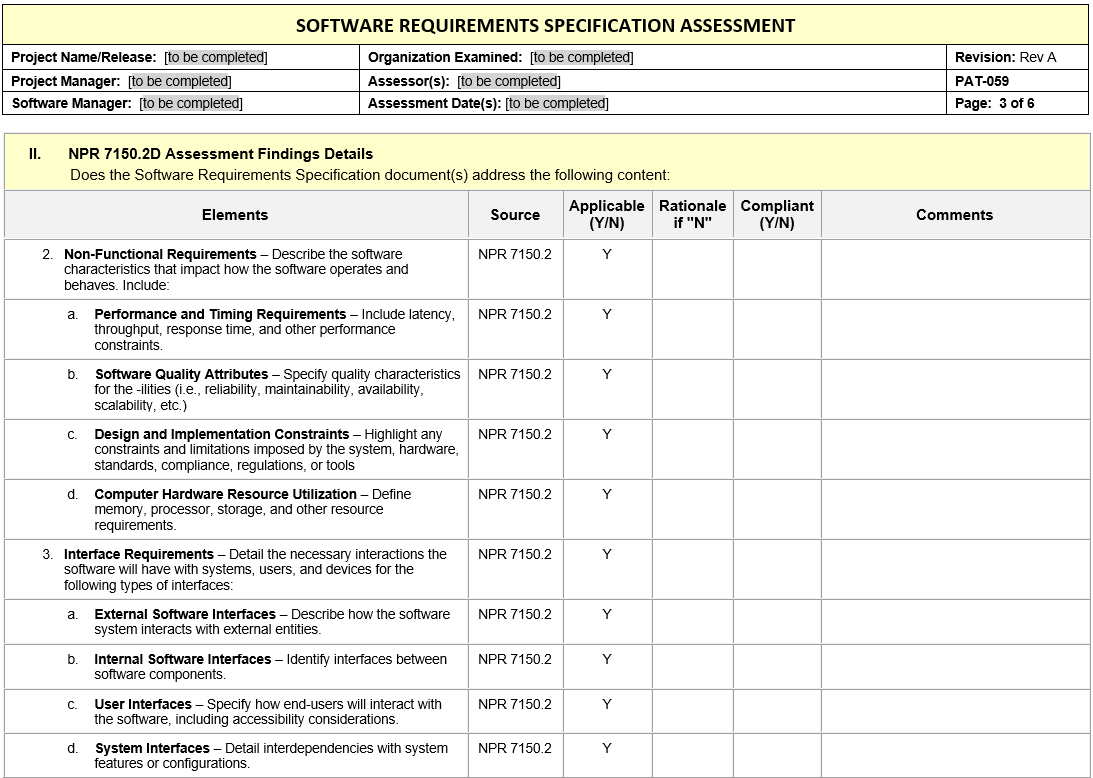Click the Project Name/Release placeholder field
The image size is (1093, 778).
[x=216, y=58]
